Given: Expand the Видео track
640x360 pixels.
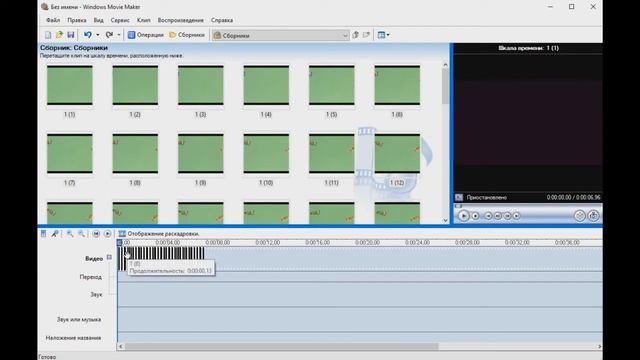Looking at the screenshot, I should coord(109,257).
